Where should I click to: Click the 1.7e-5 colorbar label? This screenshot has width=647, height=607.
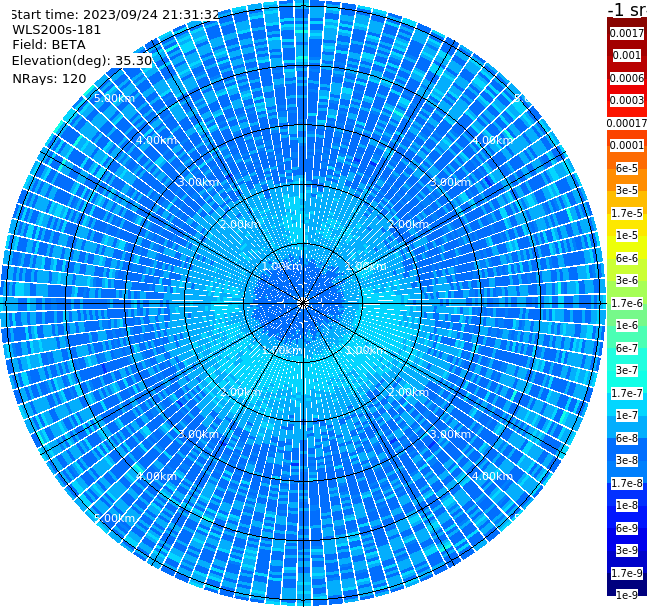click(627, 213)
